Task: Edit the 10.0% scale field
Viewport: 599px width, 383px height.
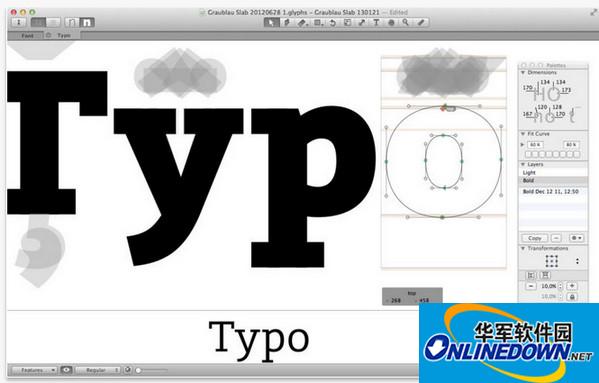Action: (549, 286)
